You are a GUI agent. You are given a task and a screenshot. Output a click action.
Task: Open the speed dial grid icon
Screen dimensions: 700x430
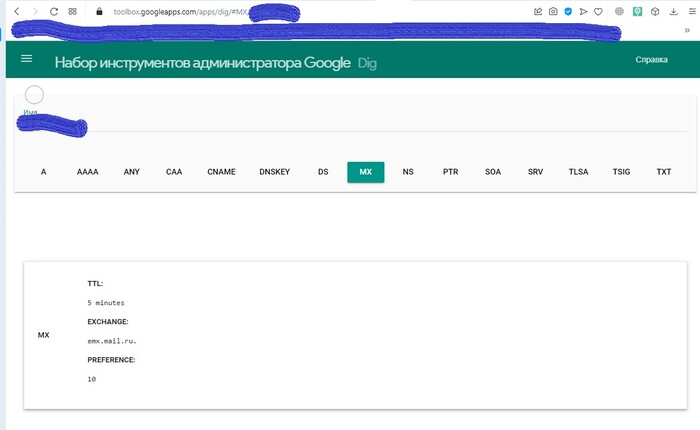point(72,12)
